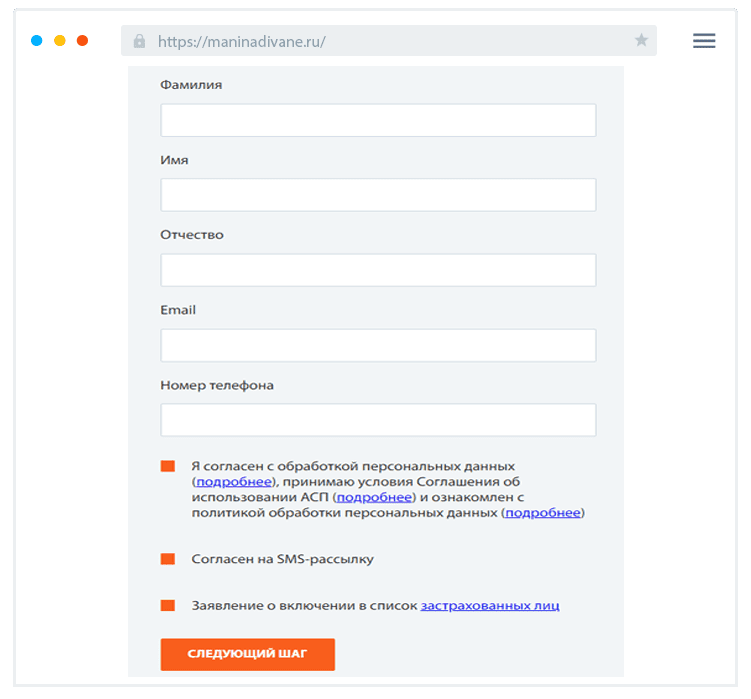This screenshot has width=751, height=699.
Task: Bookmark page with the star icon
Action: coord(641,41)
